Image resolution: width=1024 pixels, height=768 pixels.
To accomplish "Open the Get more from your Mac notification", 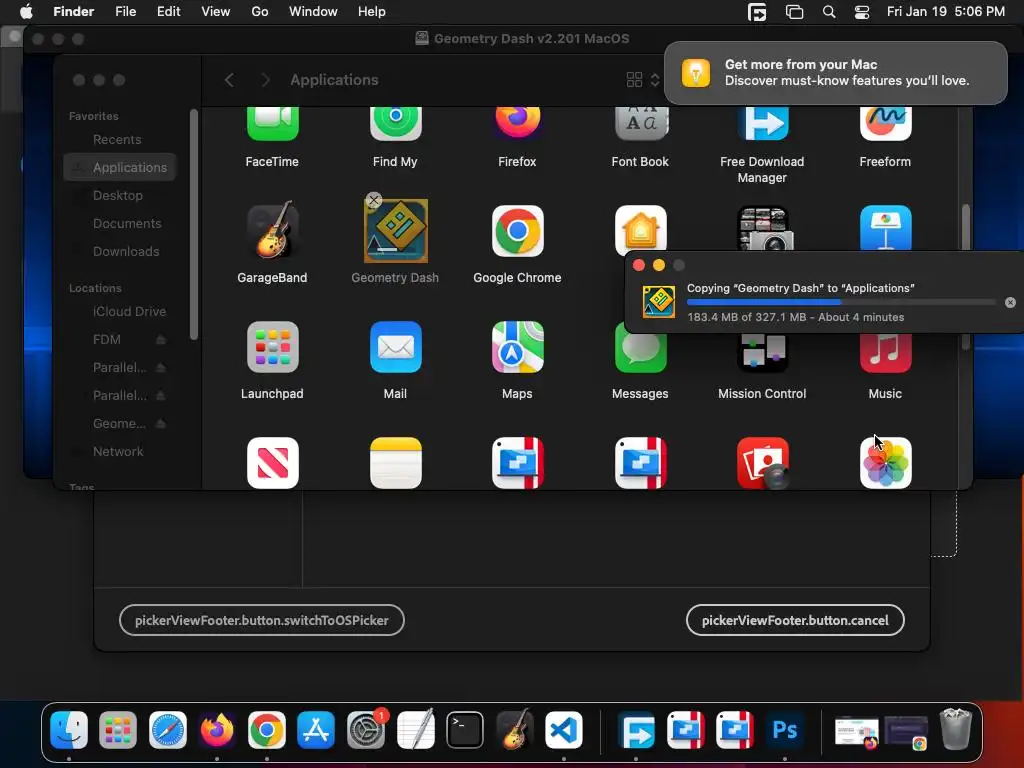I will [836, 72].
